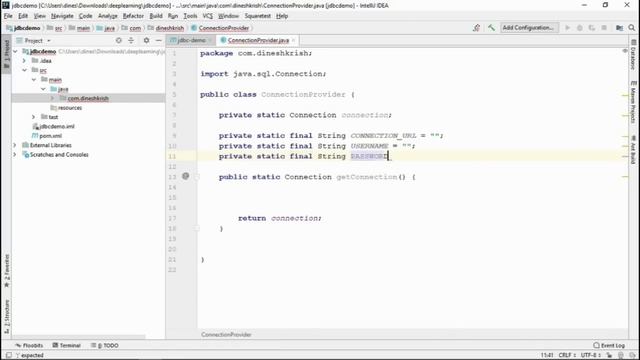
Task: Click the cursor position 11:41 in status bar
Action: [x=547, y=355]
